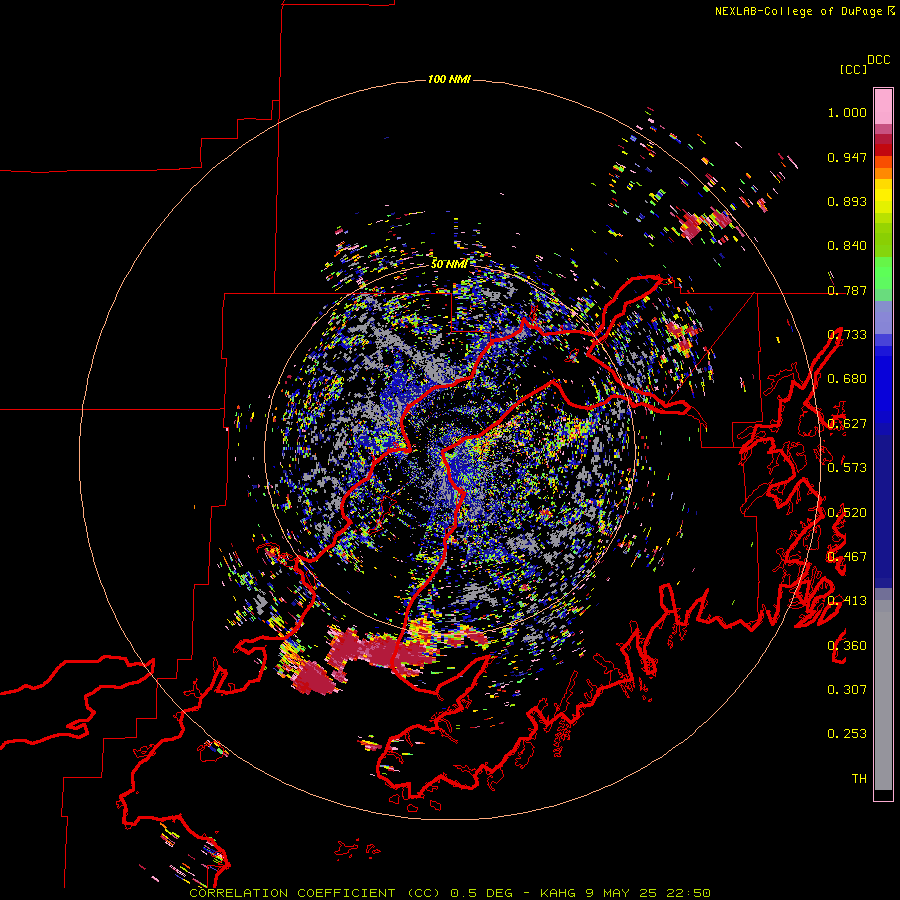
Task: Click the 0.627 color scale value
Action: (847, 424)
